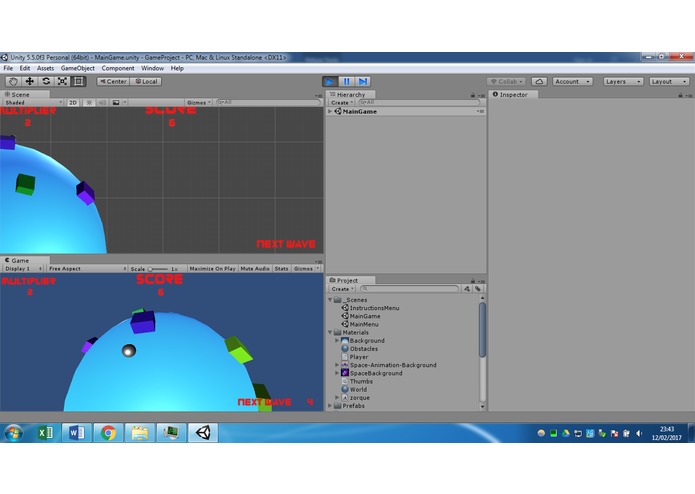Select the Obstacles material
695x494 pixels.
tap(359, 349)
